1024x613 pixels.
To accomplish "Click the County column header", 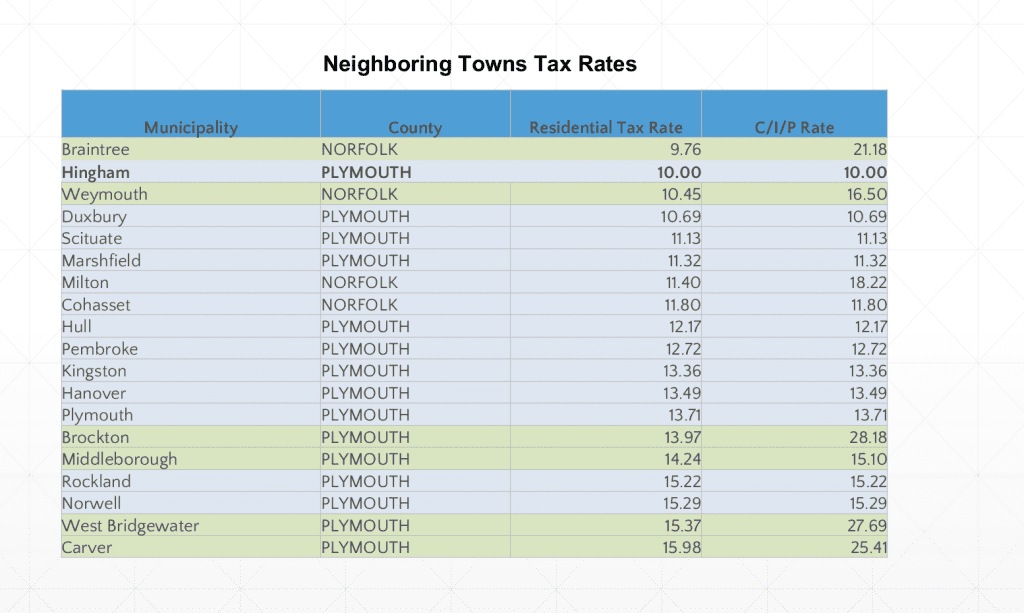I will coord(414,127).
